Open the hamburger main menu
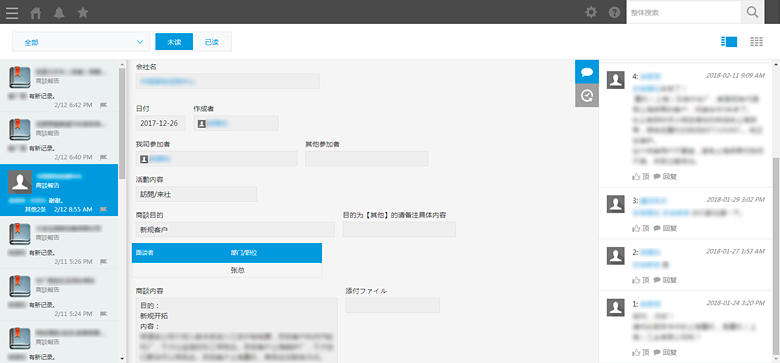 (x=12, y=13)
